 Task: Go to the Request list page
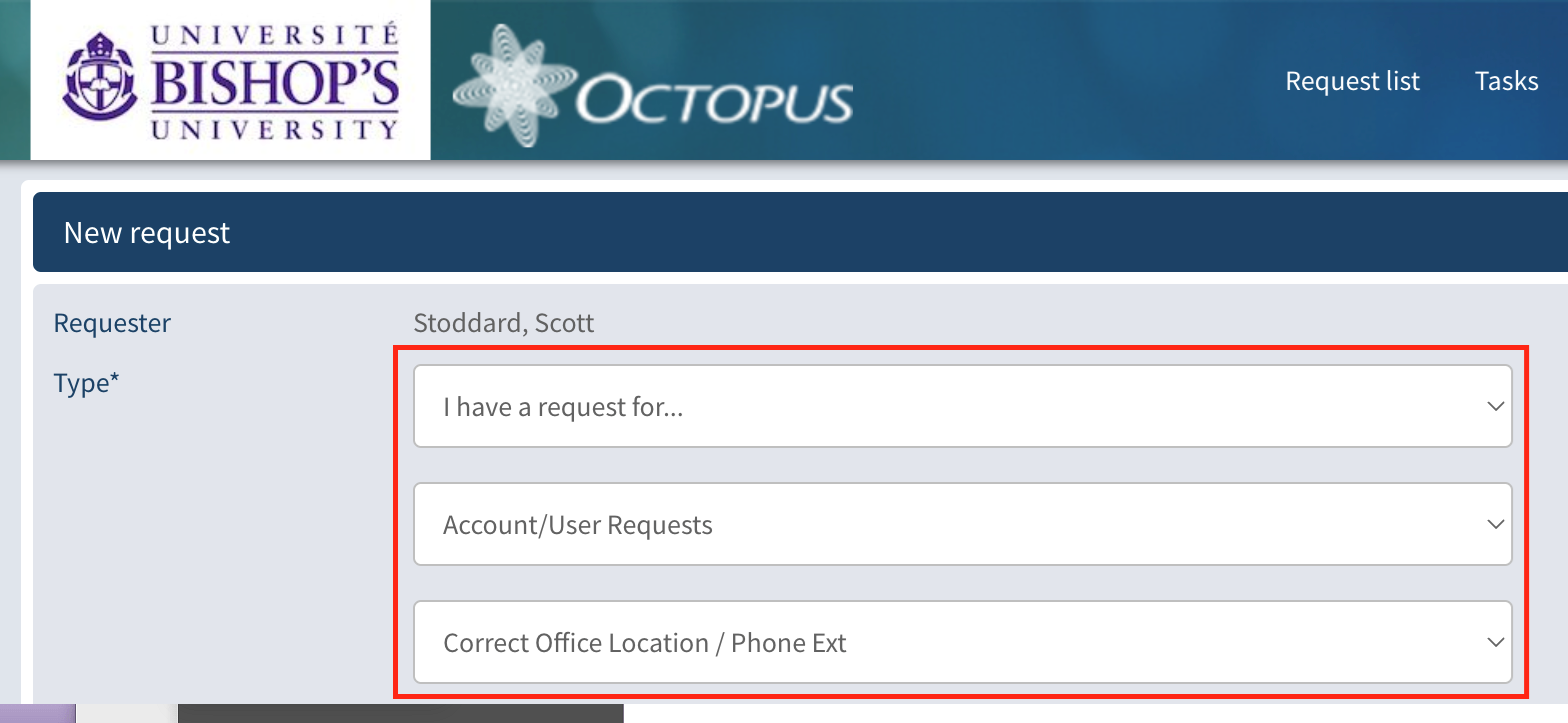click(1352, 81)
